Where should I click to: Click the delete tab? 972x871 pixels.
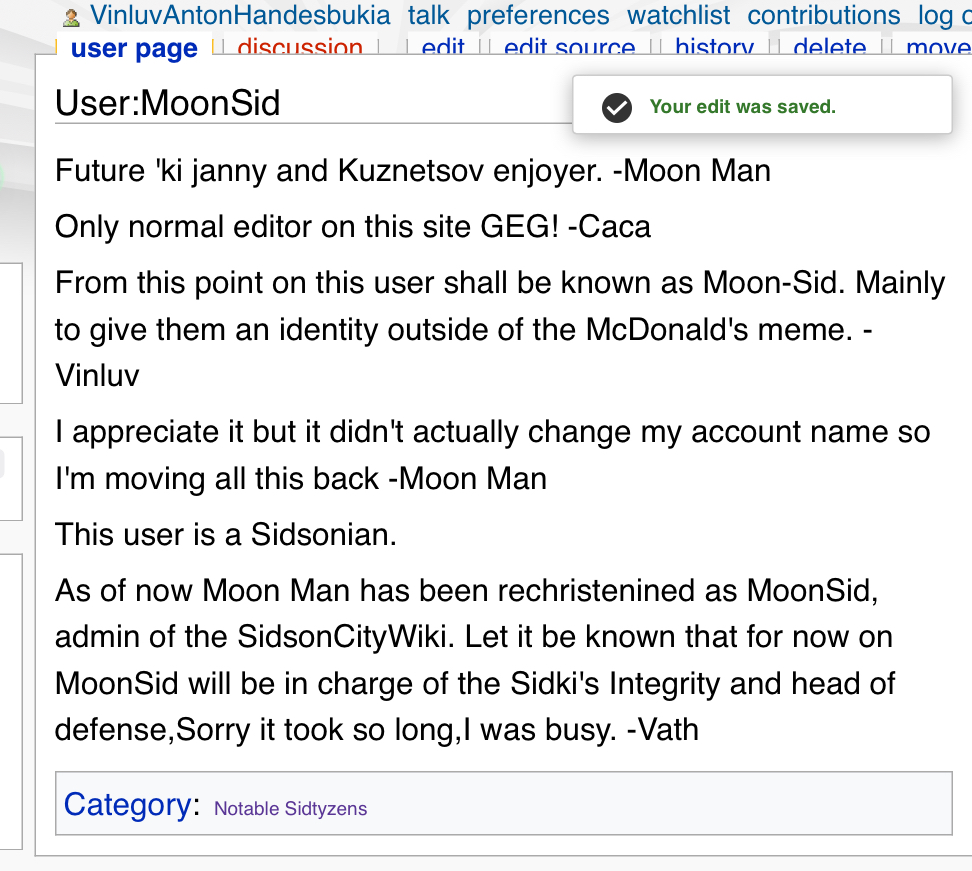point(829,48)
